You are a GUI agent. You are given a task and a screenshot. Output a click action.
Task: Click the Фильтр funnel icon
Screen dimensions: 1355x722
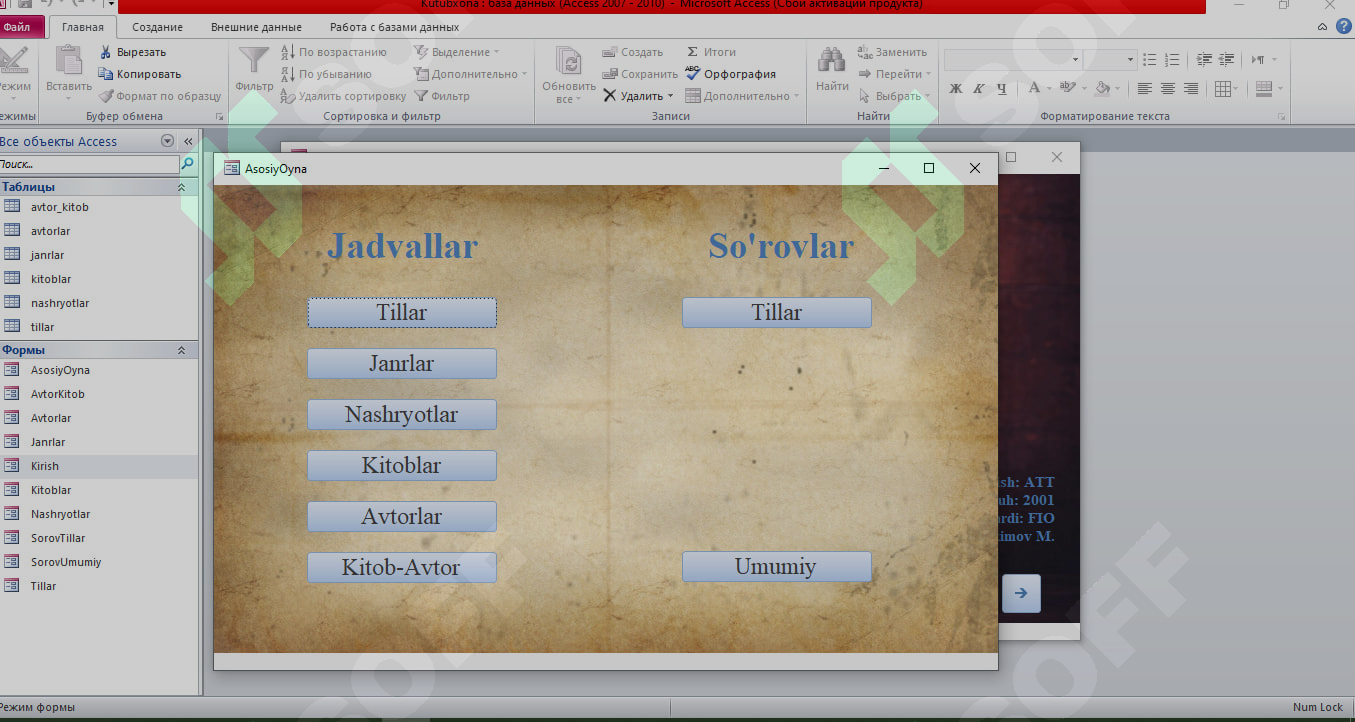click(x=254, y=61)
